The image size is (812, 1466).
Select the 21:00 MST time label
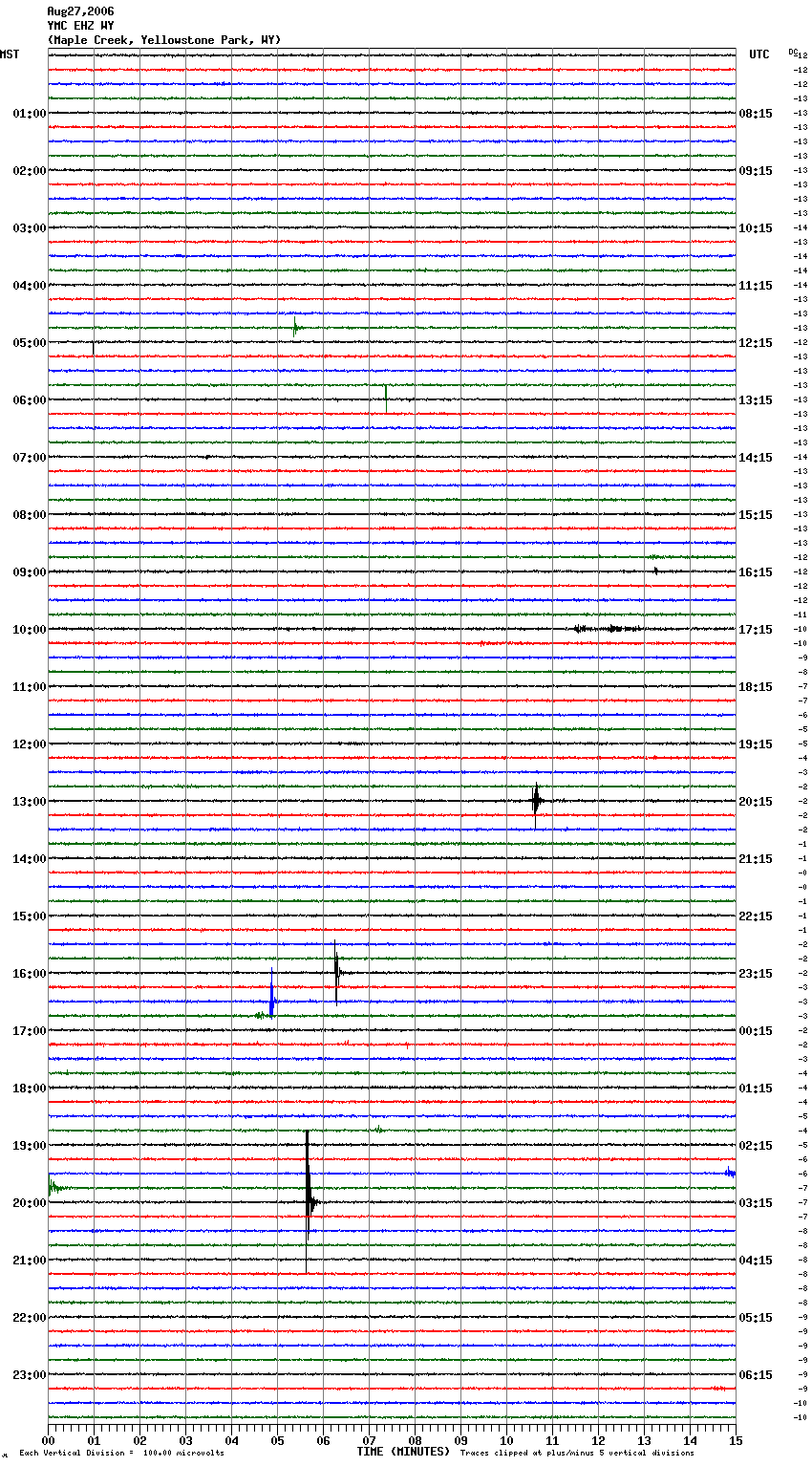pyautogui.click(x=29, y=1261)
